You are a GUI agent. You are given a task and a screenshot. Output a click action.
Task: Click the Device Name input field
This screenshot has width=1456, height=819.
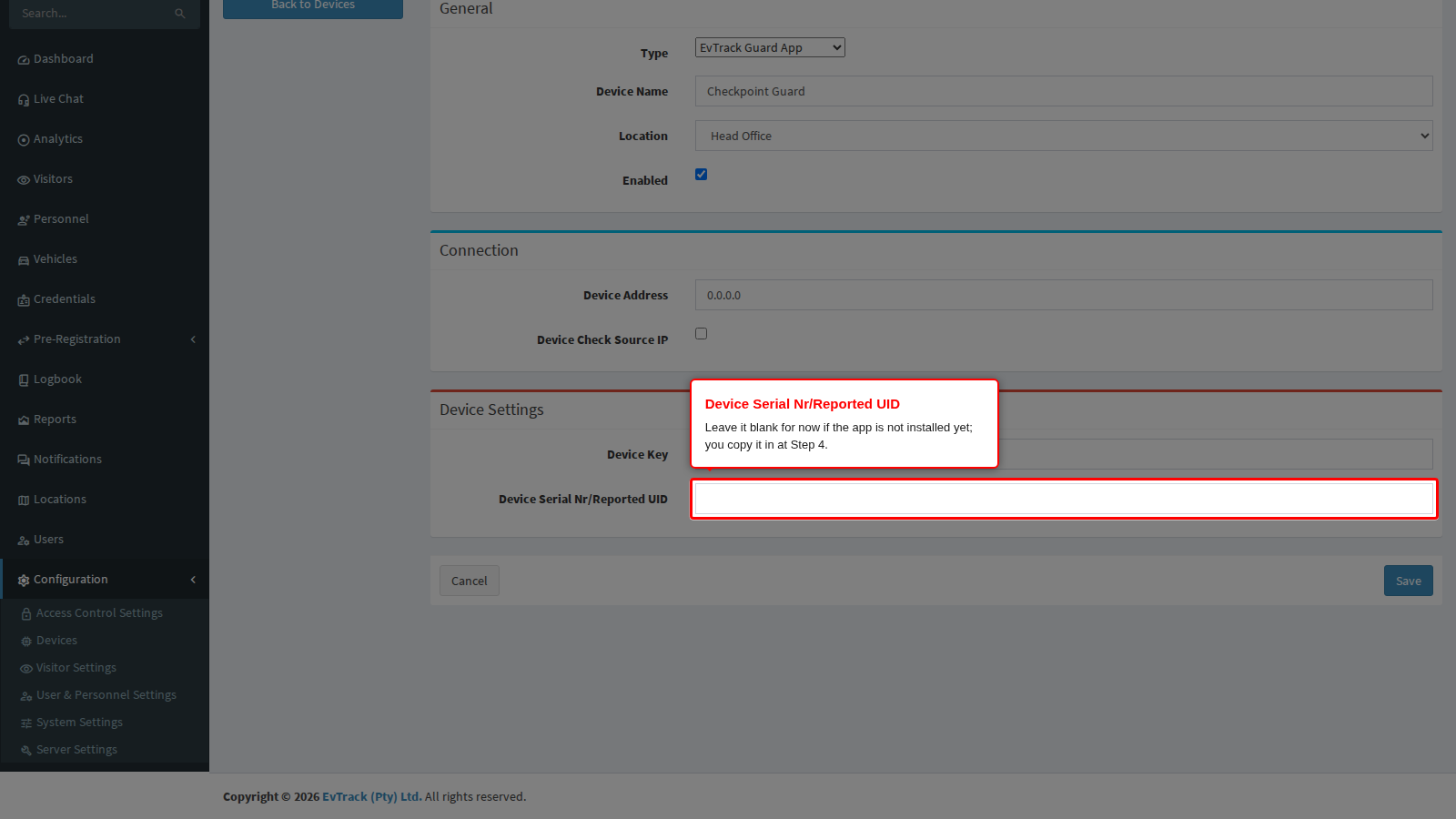click(1064, 91)
